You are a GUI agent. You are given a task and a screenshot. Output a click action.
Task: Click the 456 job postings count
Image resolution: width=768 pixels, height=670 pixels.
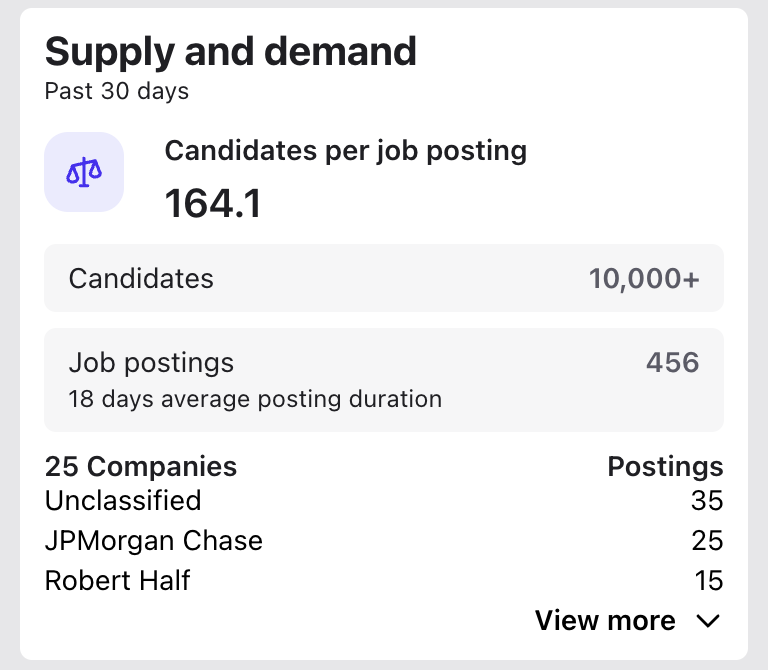[x=672, y=362]
